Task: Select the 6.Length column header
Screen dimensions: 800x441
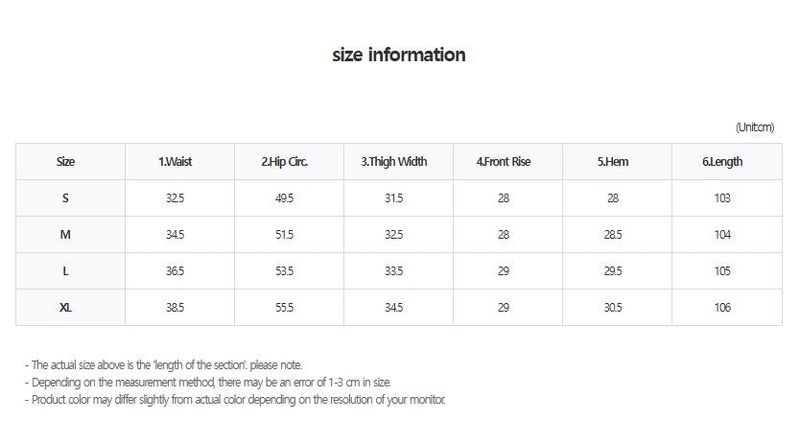Action: [722, 162]
